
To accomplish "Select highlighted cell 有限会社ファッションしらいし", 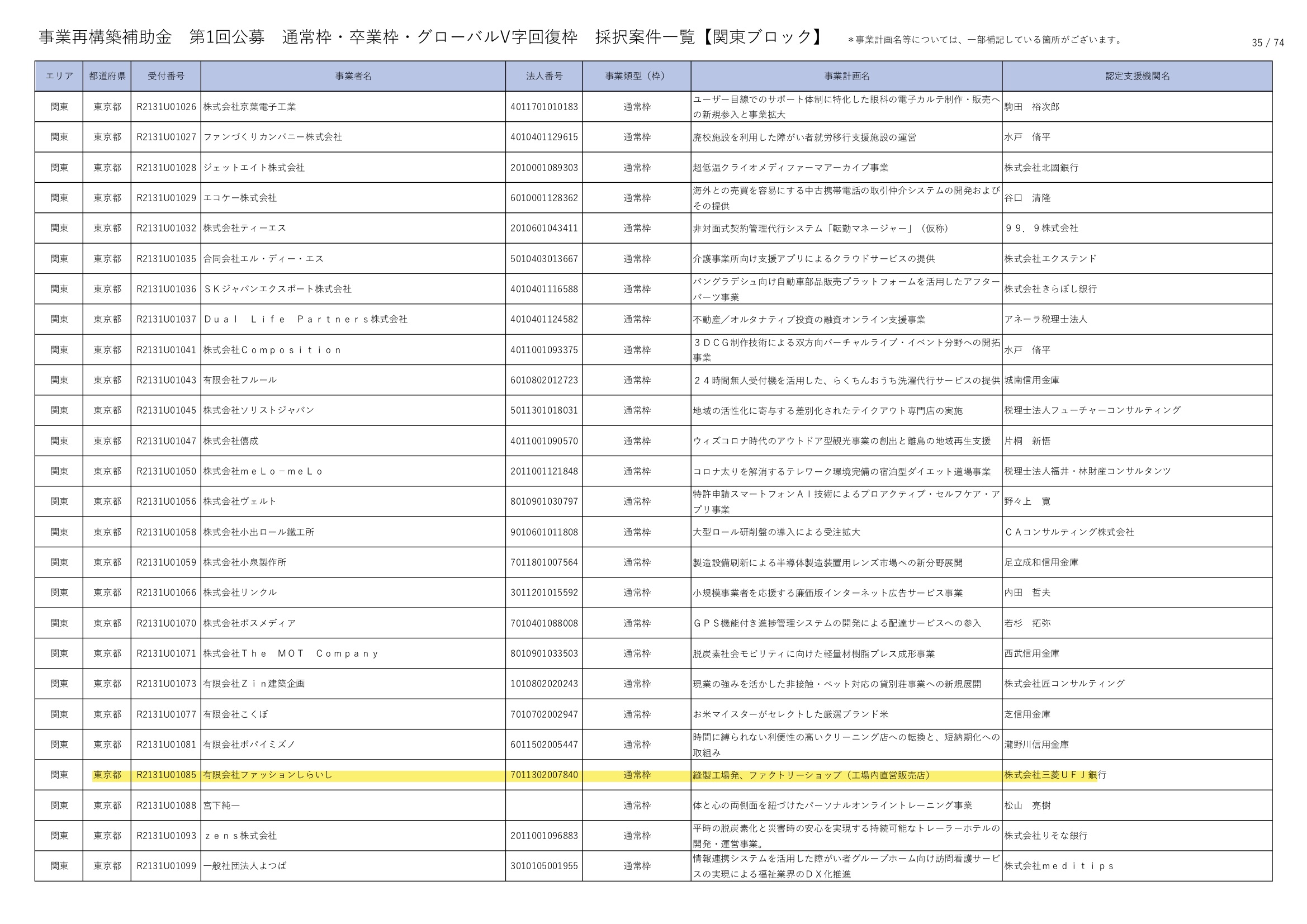I will [268, 775].
